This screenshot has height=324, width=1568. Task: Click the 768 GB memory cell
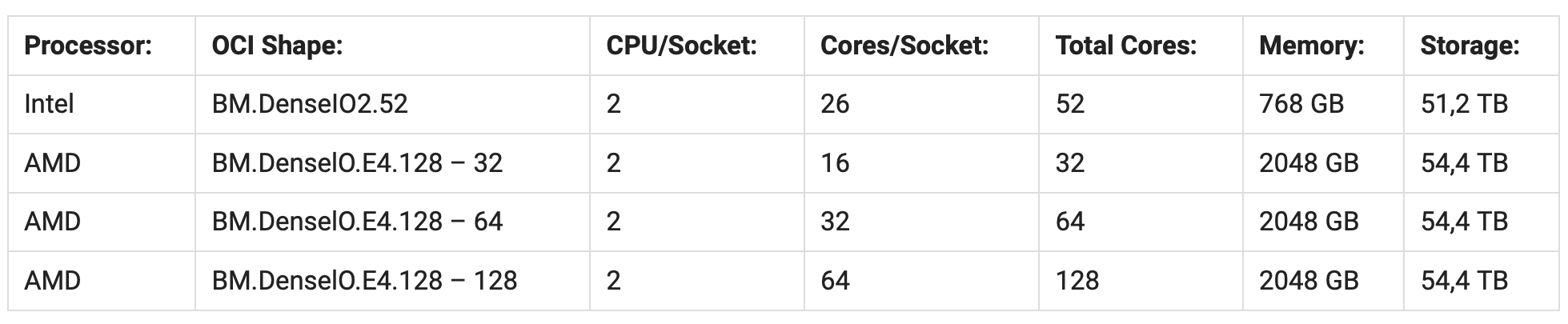tap(1301, 104)
